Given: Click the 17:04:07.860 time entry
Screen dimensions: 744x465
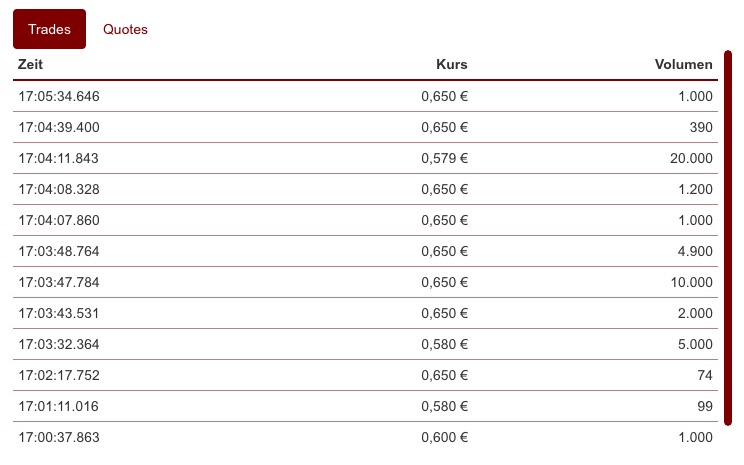Looking at the screenshot, I should click(59, 220).
